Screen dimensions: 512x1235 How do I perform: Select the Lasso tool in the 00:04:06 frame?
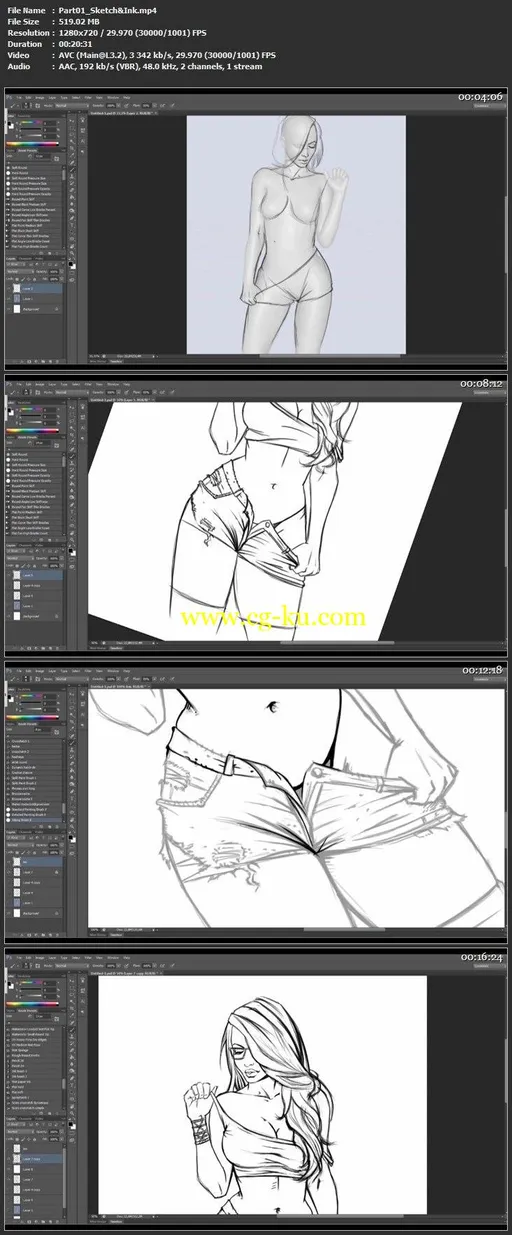pyautogui.click(x=72, y=134)
